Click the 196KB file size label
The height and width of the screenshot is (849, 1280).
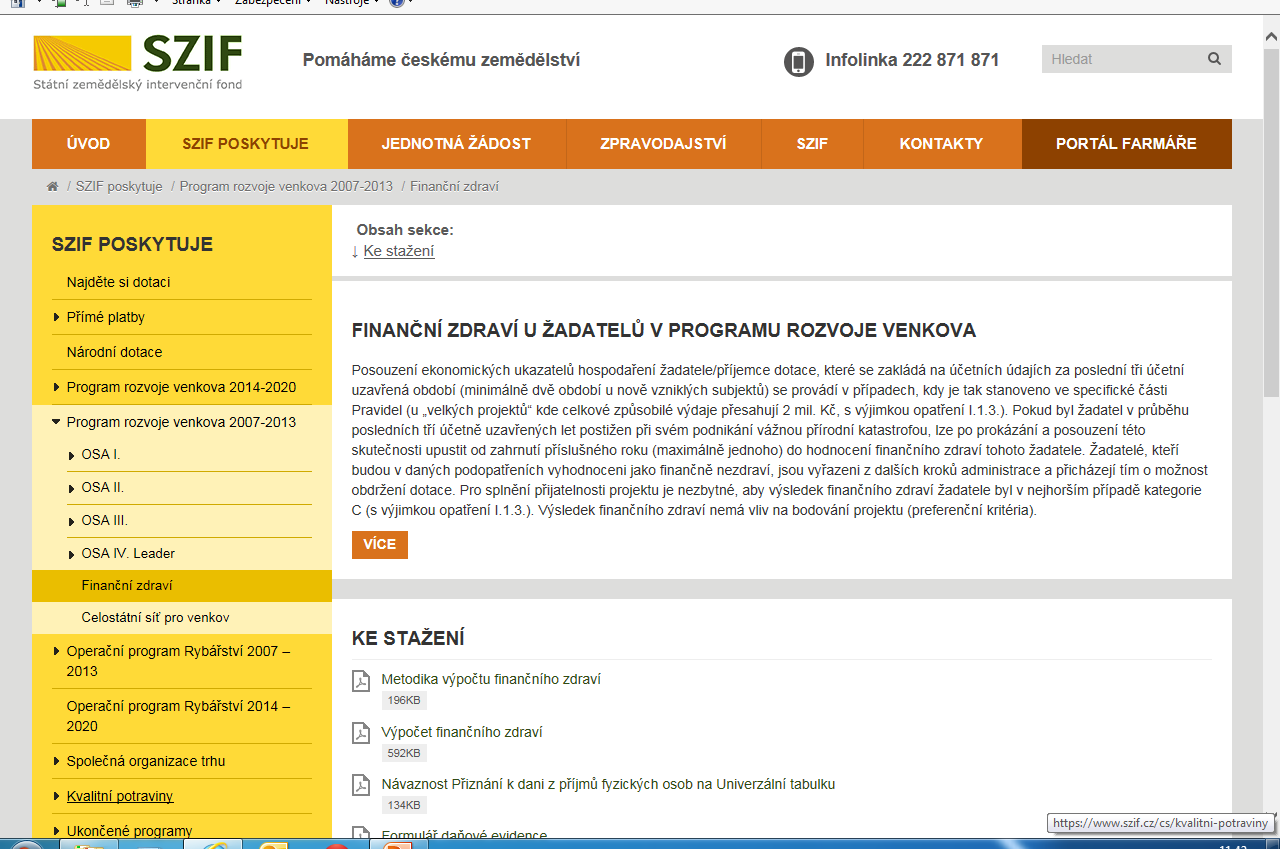[404, 700]
